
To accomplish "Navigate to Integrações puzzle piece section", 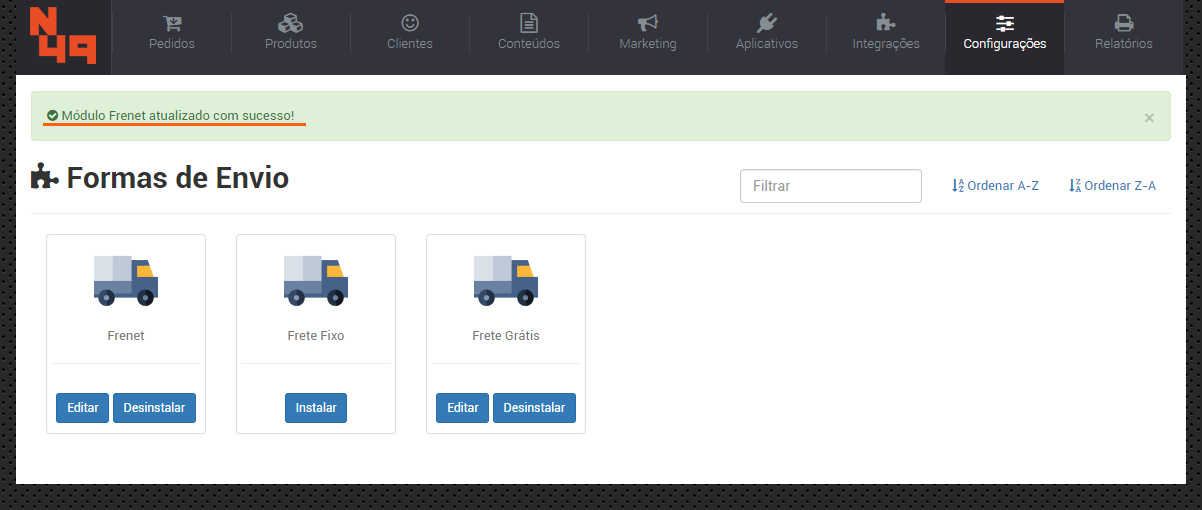I will tap(886, 33).
